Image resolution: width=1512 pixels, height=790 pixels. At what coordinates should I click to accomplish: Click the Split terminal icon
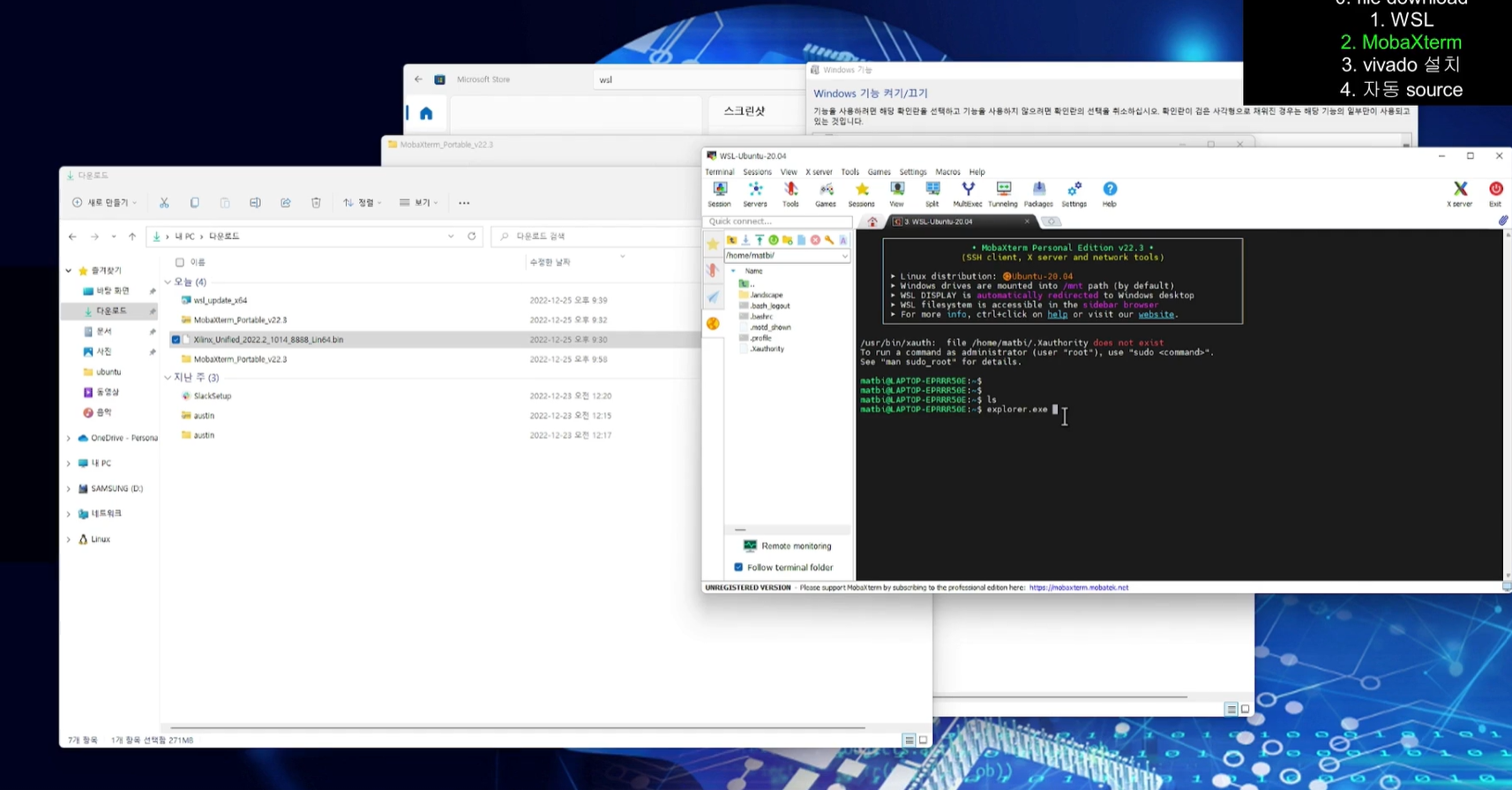click(x=932, y=193)
